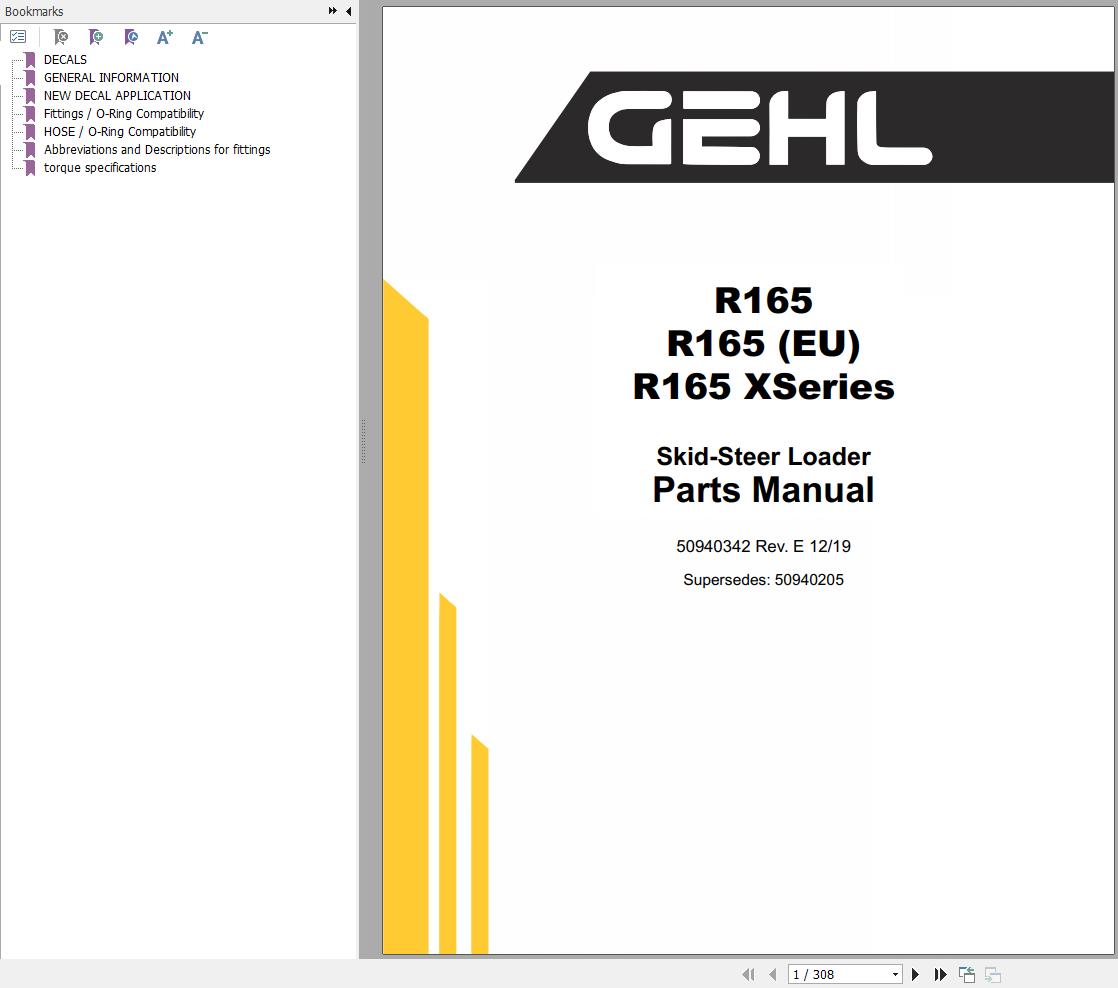
Task: Collapse the Bookmarks panel arrow
Action: [349, 11]
